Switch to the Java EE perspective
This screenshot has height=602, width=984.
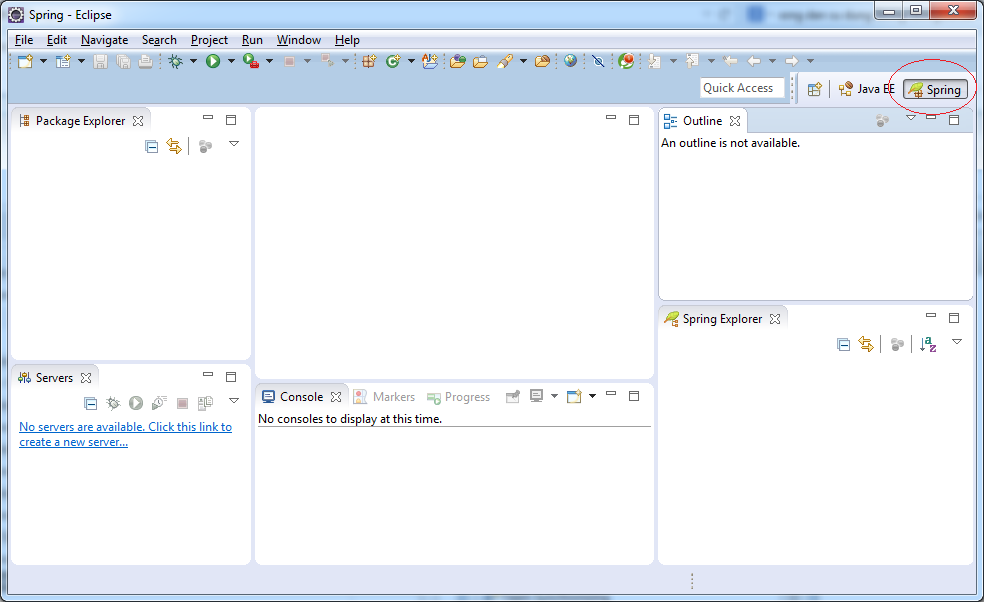pos(866,89)
